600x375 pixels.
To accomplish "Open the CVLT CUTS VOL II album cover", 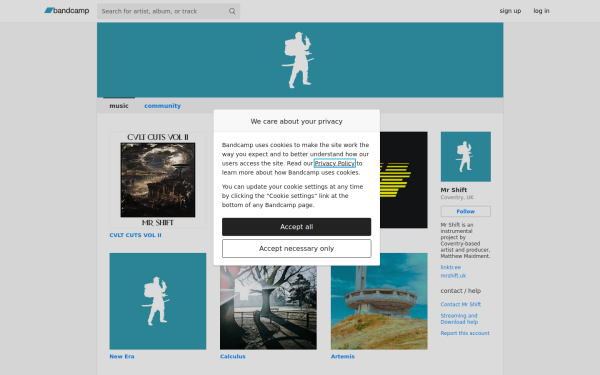I will pos(158,180).
